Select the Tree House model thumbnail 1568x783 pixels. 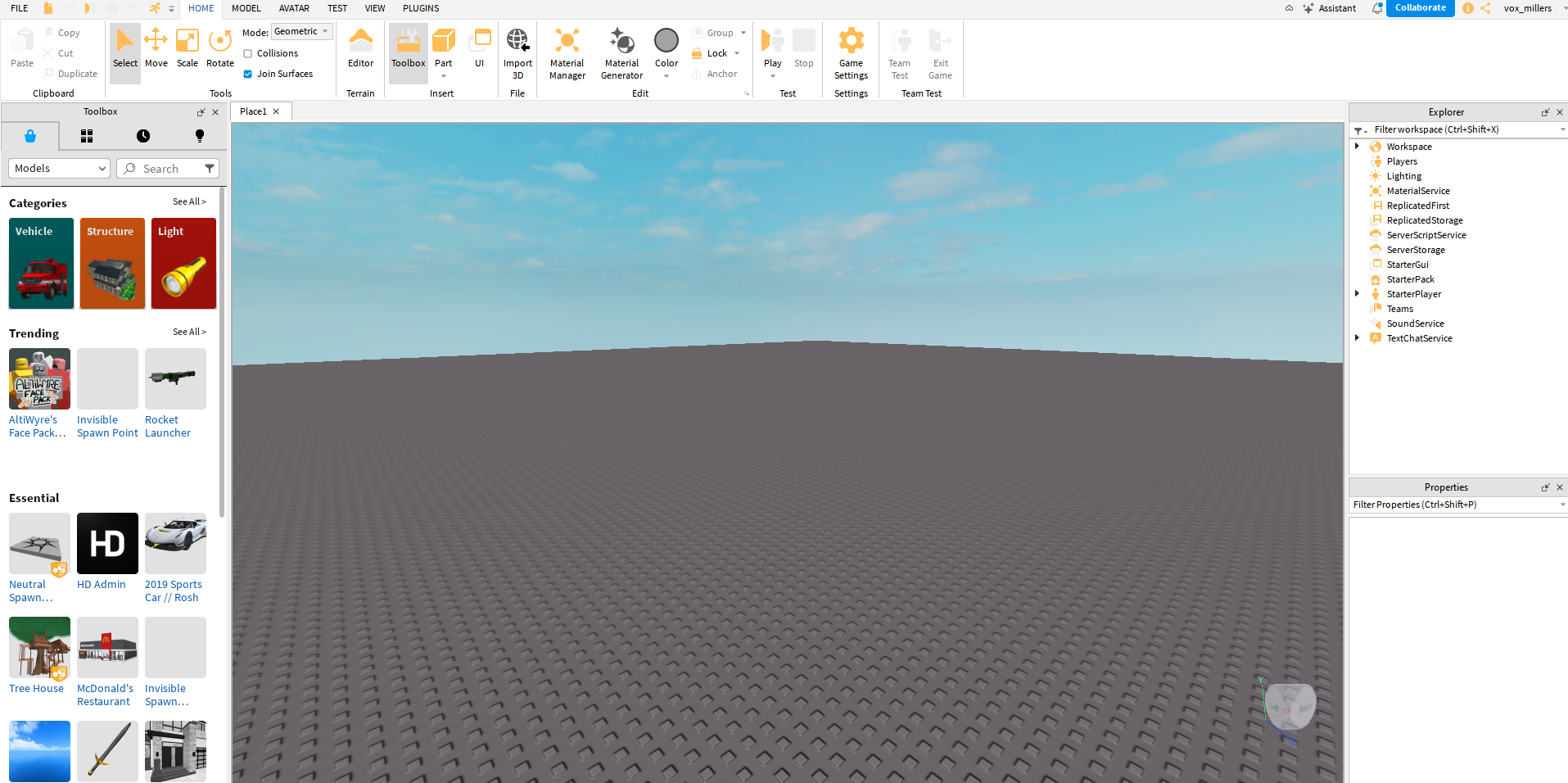(x=39, y=647)
